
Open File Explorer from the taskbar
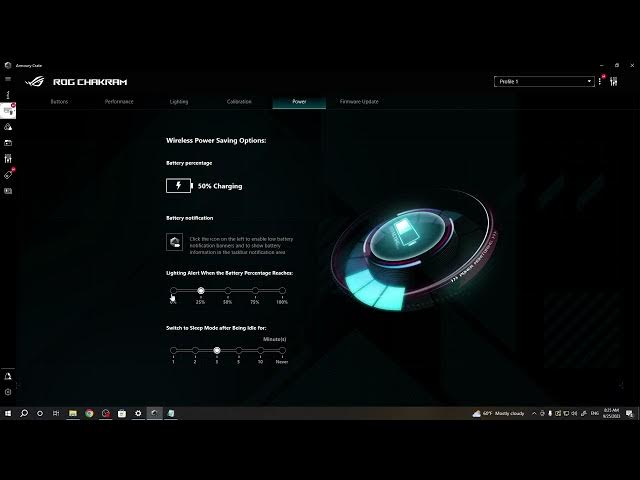(x=73, y=413)
